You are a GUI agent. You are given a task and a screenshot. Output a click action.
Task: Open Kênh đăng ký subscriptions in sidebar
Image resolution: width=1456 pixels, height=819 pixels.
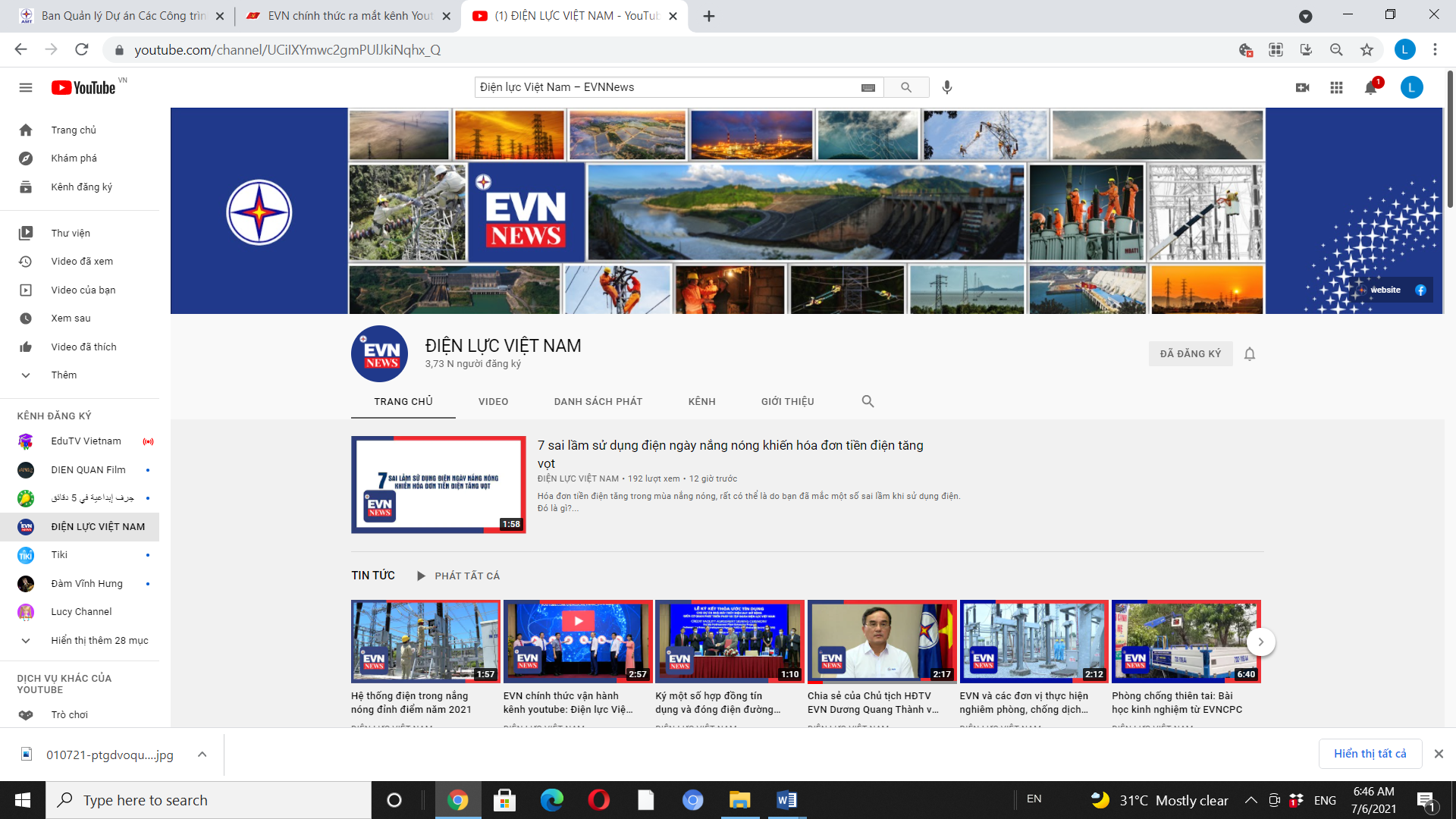80,187
